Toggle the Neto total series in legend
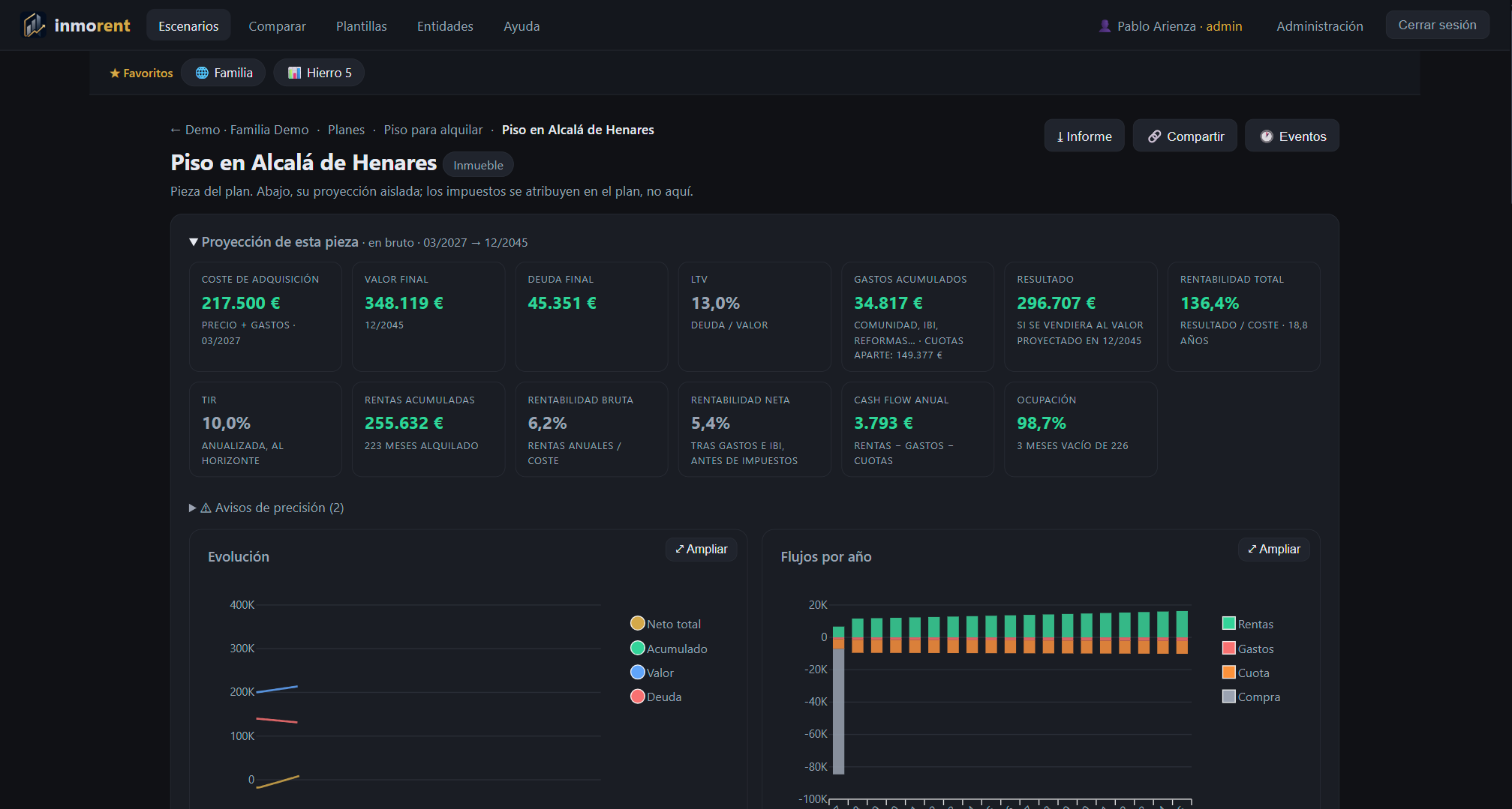The height and width of the screenshot is (809, 1512). tap(665, 624)
